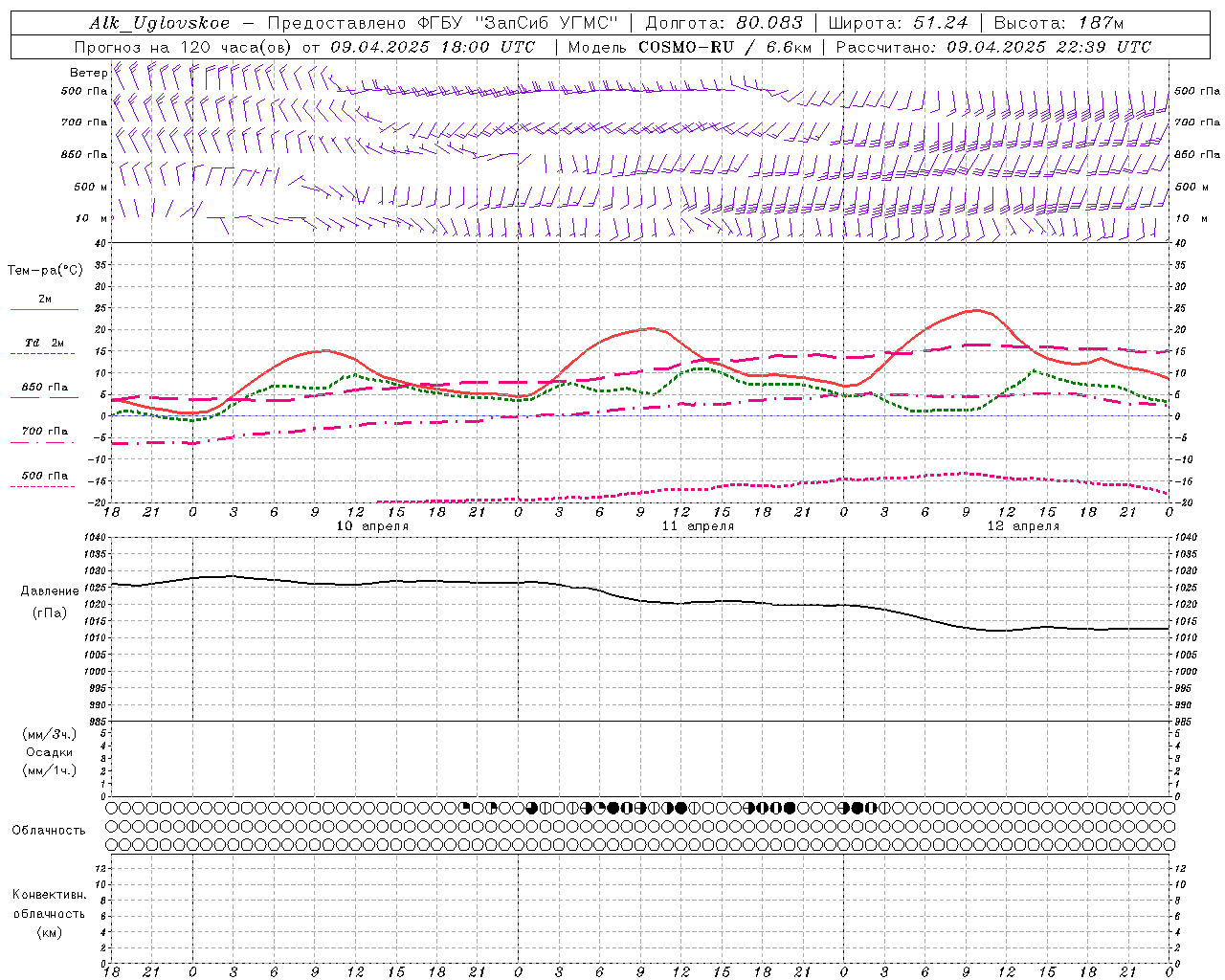Image resolution: width=1225 pixels, height=980 pixels.
Task: Click the computed time Рассчитано: 09.04.2025 22:39 UTC
Action: pos(993,47)
